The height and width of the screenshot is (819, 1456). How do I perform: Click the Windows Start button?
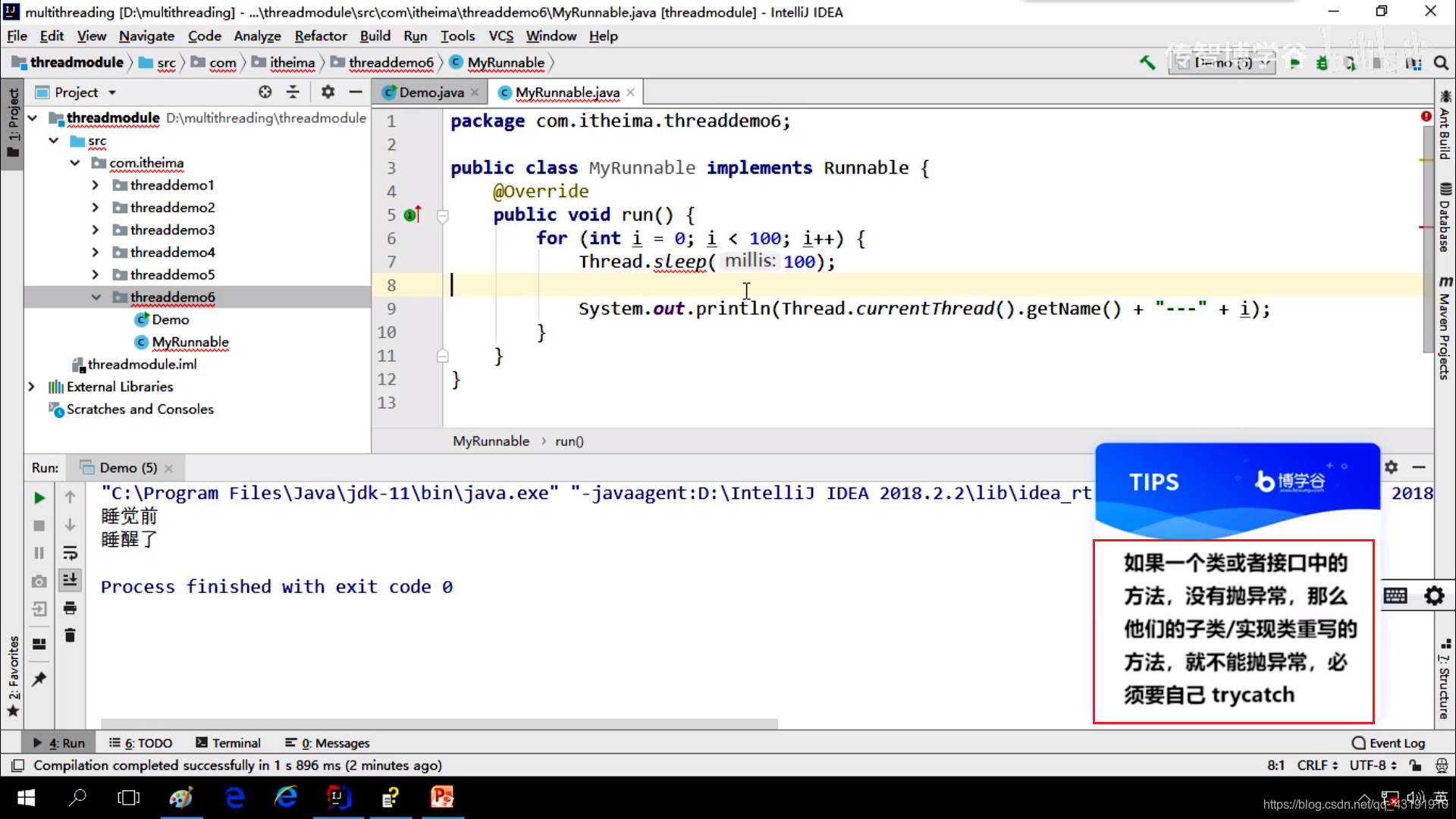point(27,798)
